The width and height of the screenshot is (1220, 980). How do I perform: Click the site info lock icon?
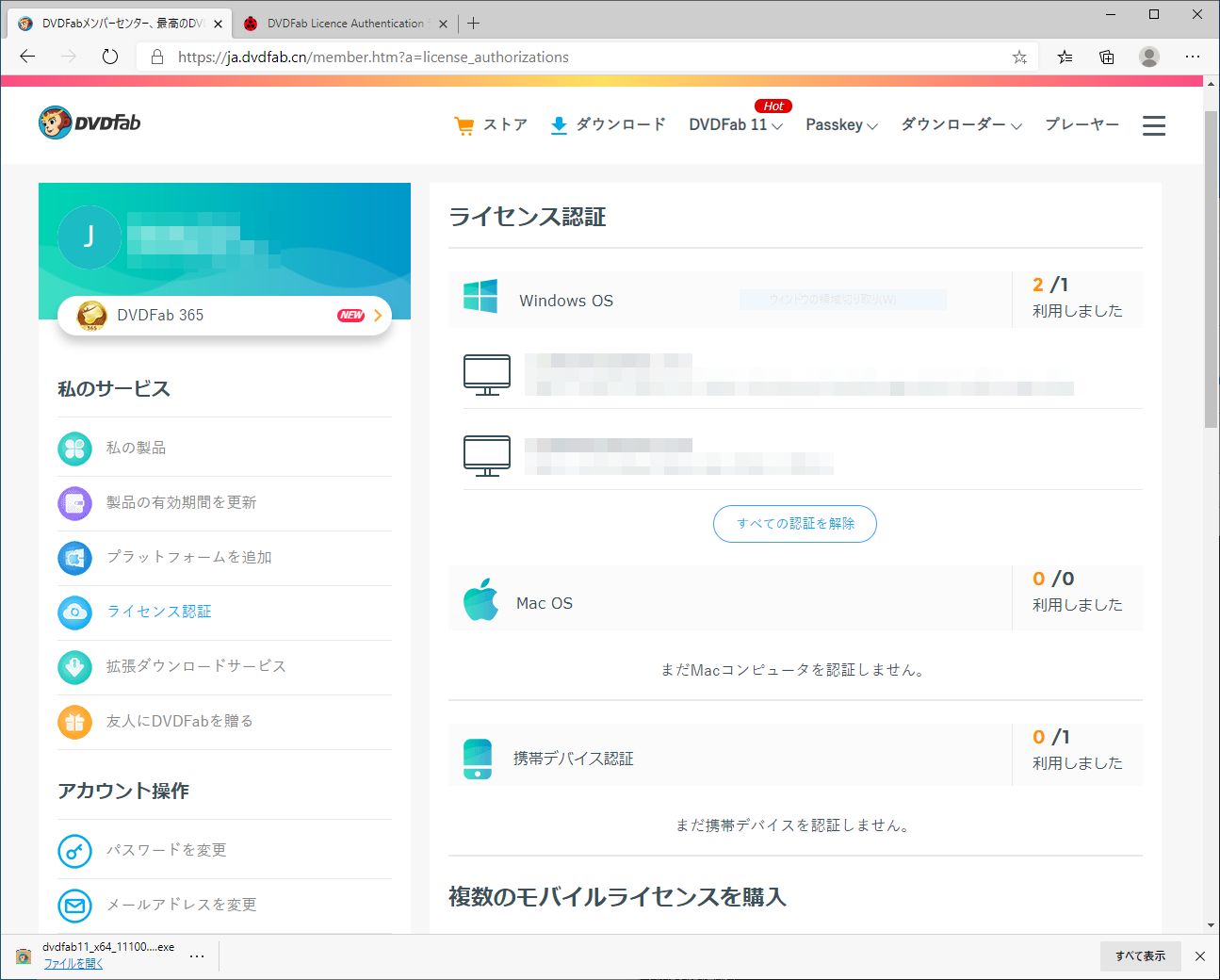[x=157, y=57]
